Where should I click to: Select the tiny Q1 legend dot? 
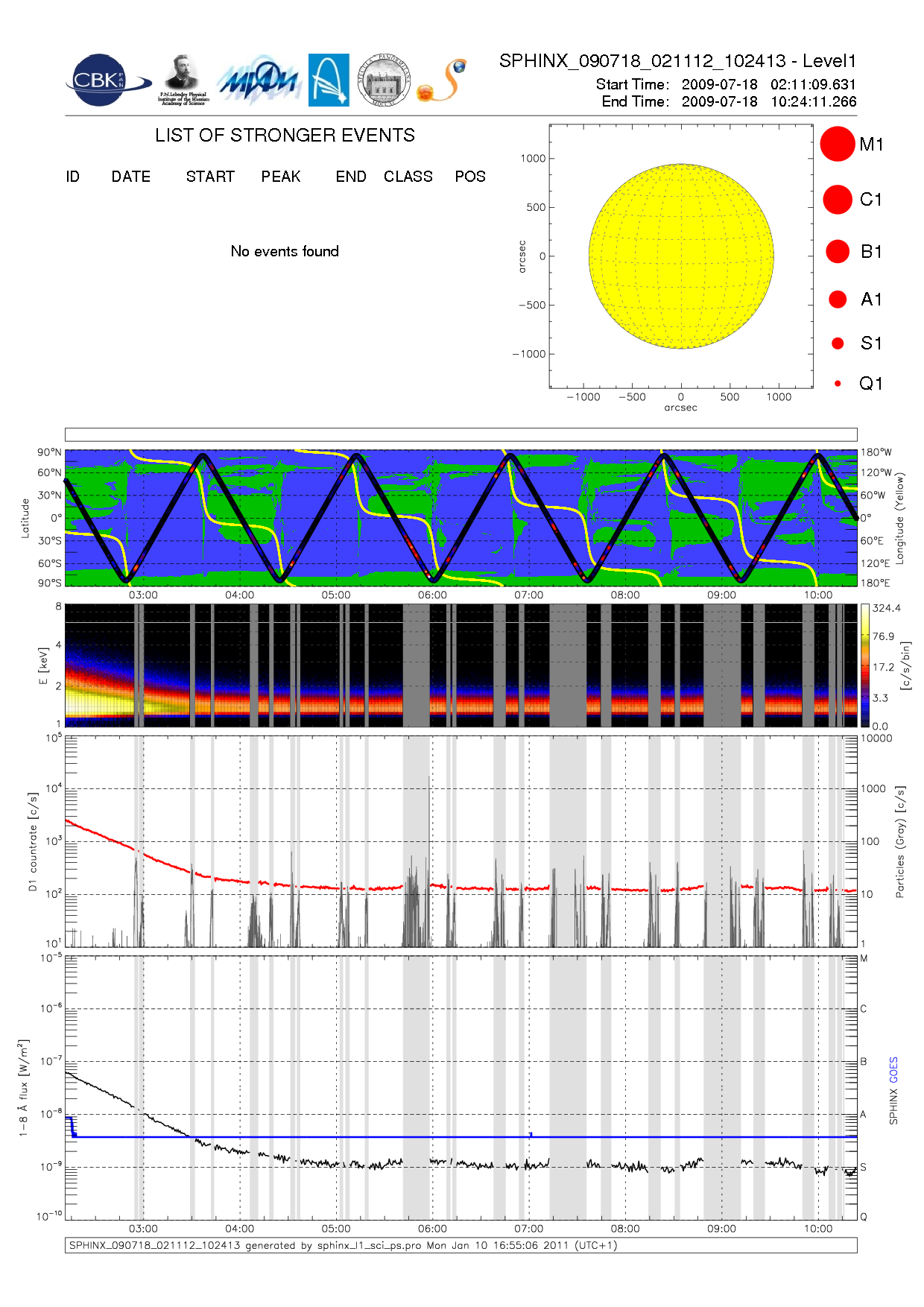point(838,384)
